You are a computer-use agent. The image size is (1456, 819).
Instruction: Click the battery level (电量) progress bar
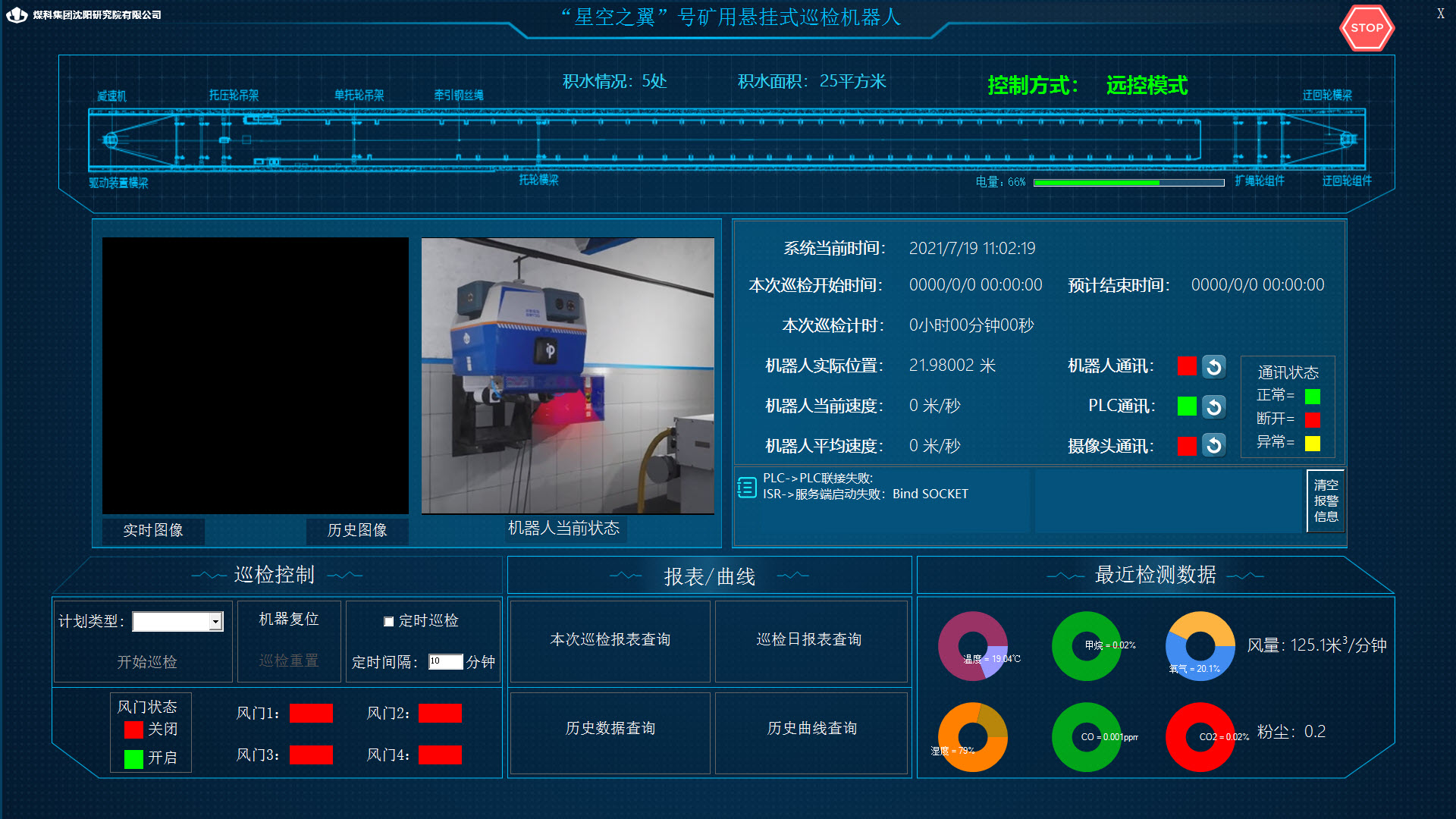[1128, 183]
